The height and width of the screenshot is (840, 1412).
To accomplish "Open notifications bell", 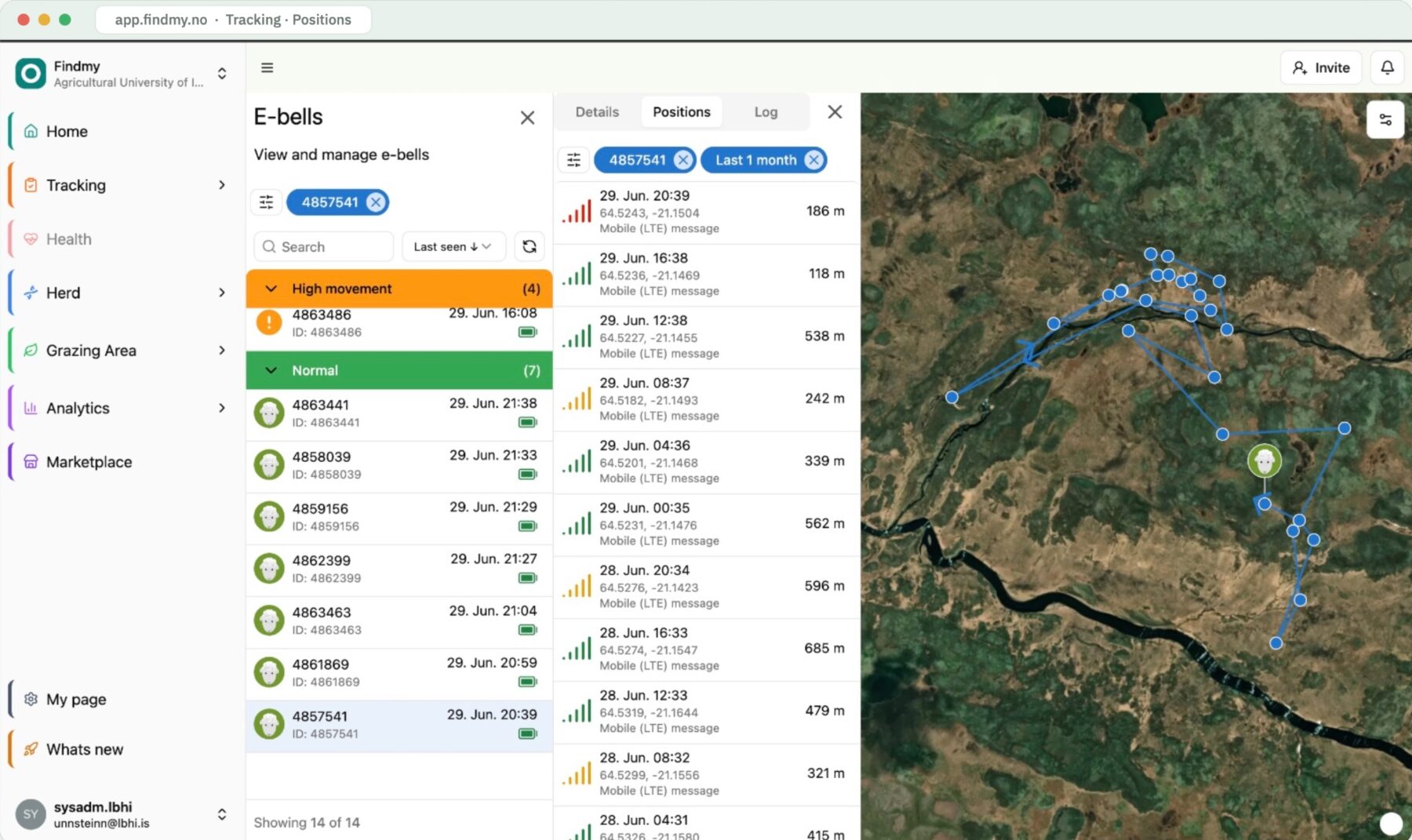I will pos(1387,67).
